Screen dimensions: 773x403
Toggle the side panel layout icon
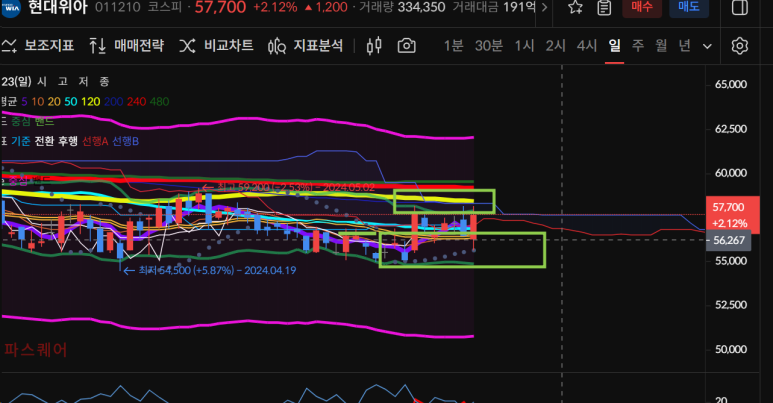[x=739, y=7]
